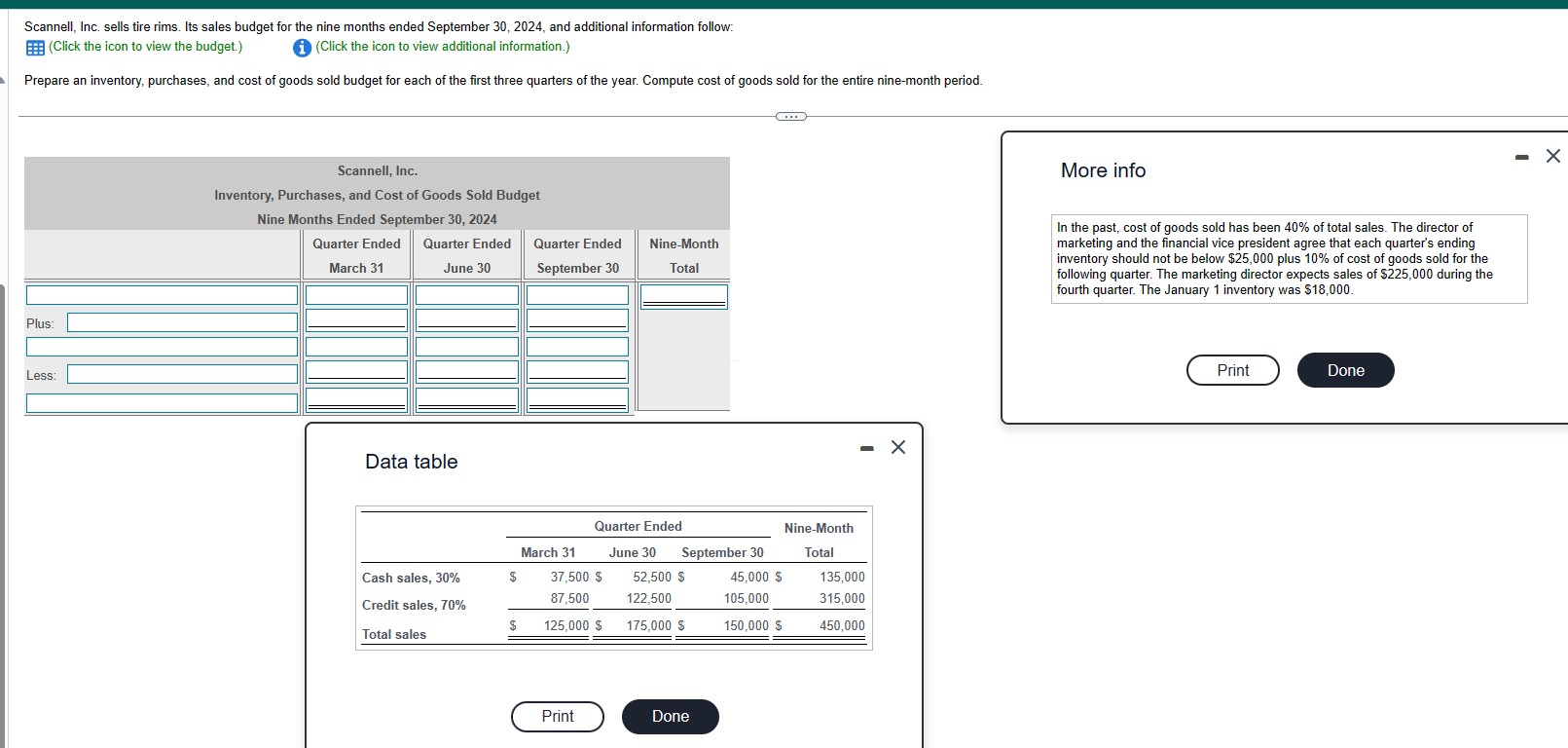Click the 'Data table' dialog title
Viewport: 1568px width, 748px height.
pos(412,462)
